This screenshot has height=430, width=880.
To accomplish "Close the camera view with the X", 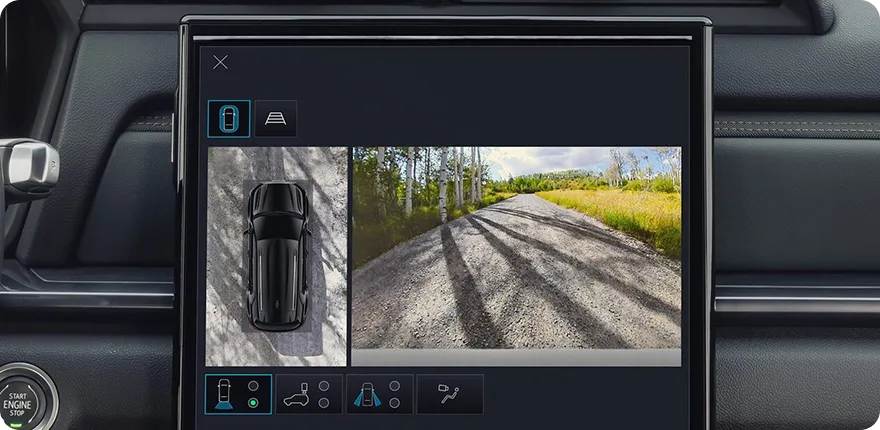I will 220,62.
